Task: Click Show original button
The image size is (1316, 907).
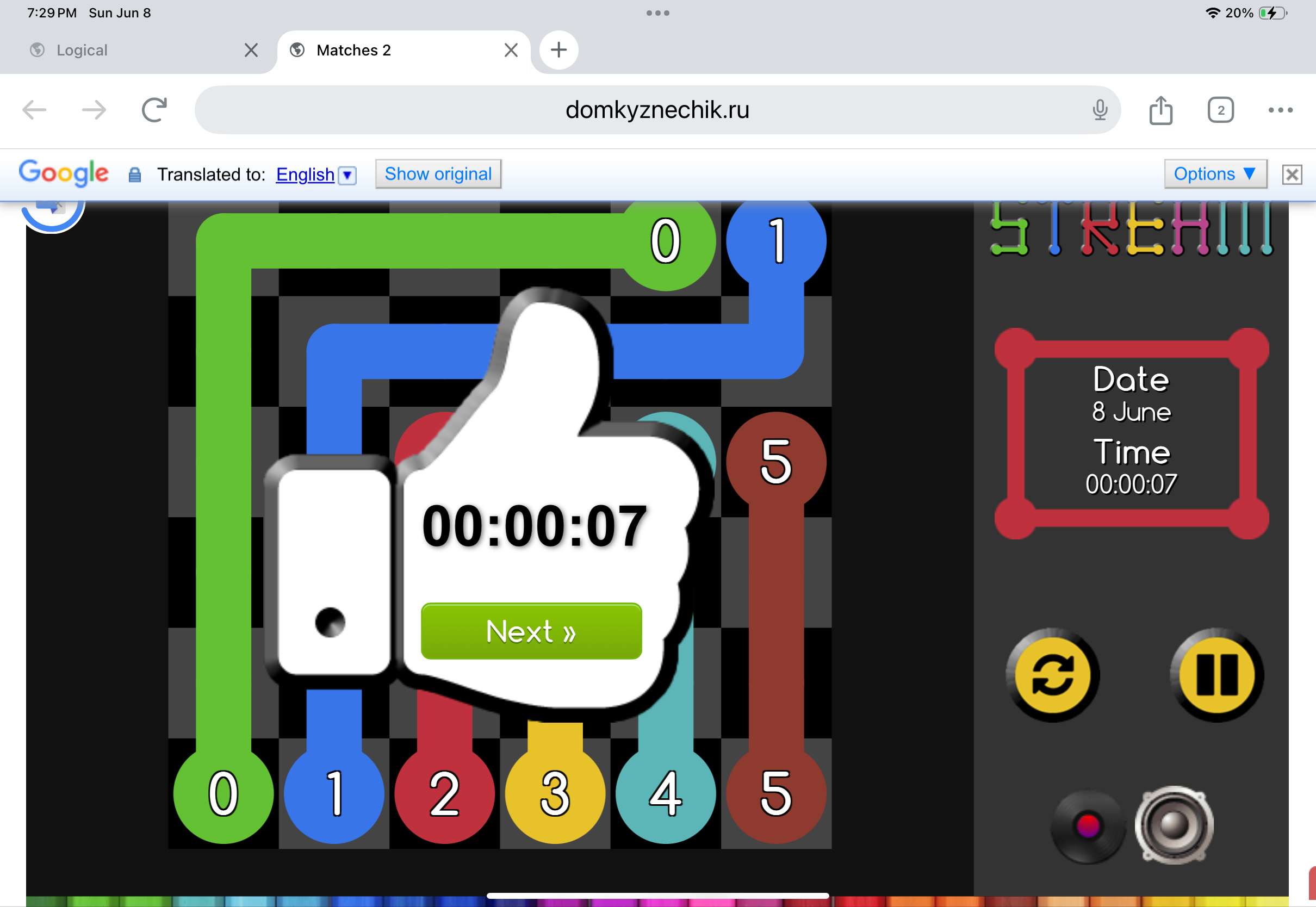Action: pyautogui.click(x=438, y=174)
